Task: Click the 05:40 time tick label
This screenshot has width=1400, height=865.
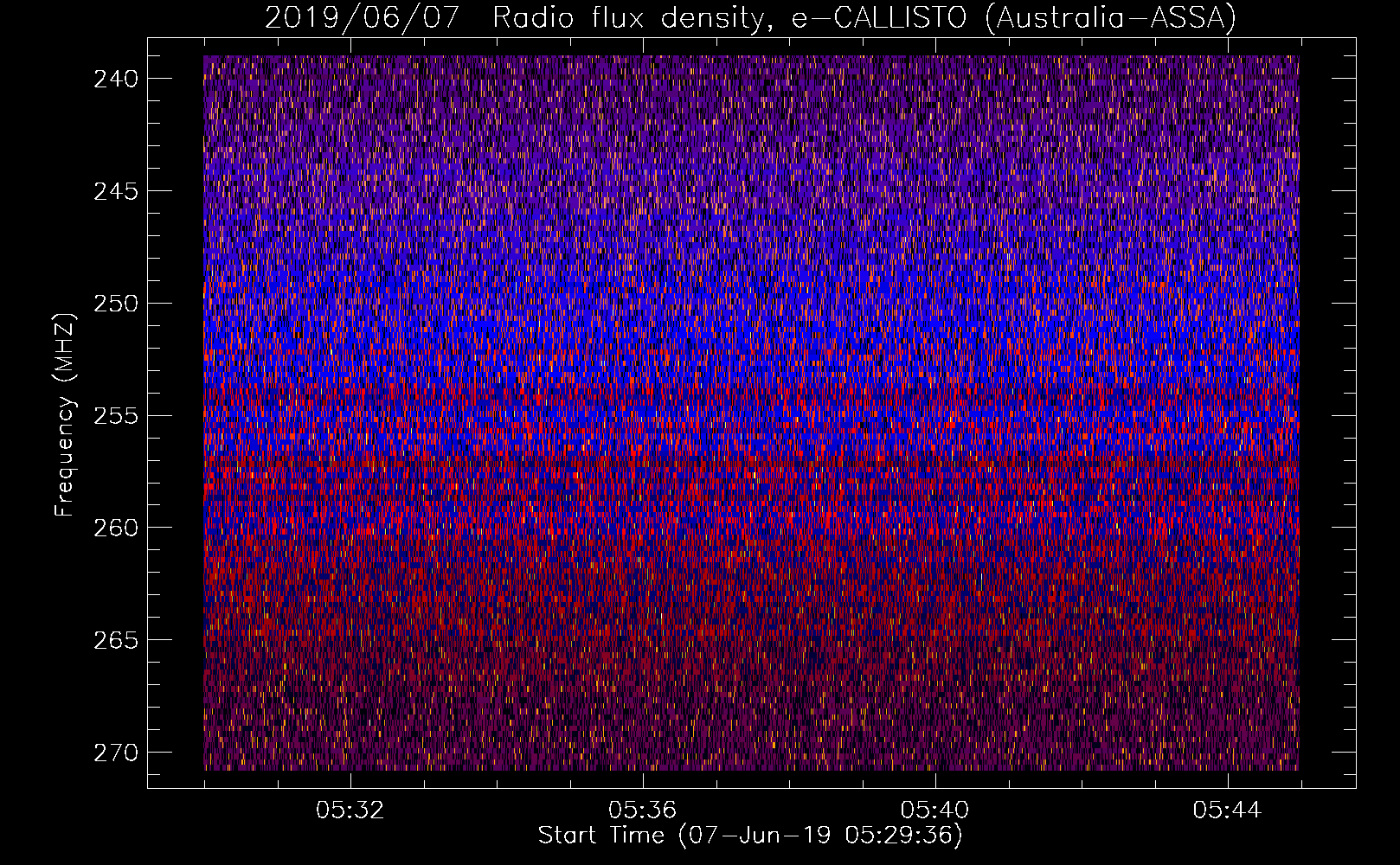Action: point(934,811)
